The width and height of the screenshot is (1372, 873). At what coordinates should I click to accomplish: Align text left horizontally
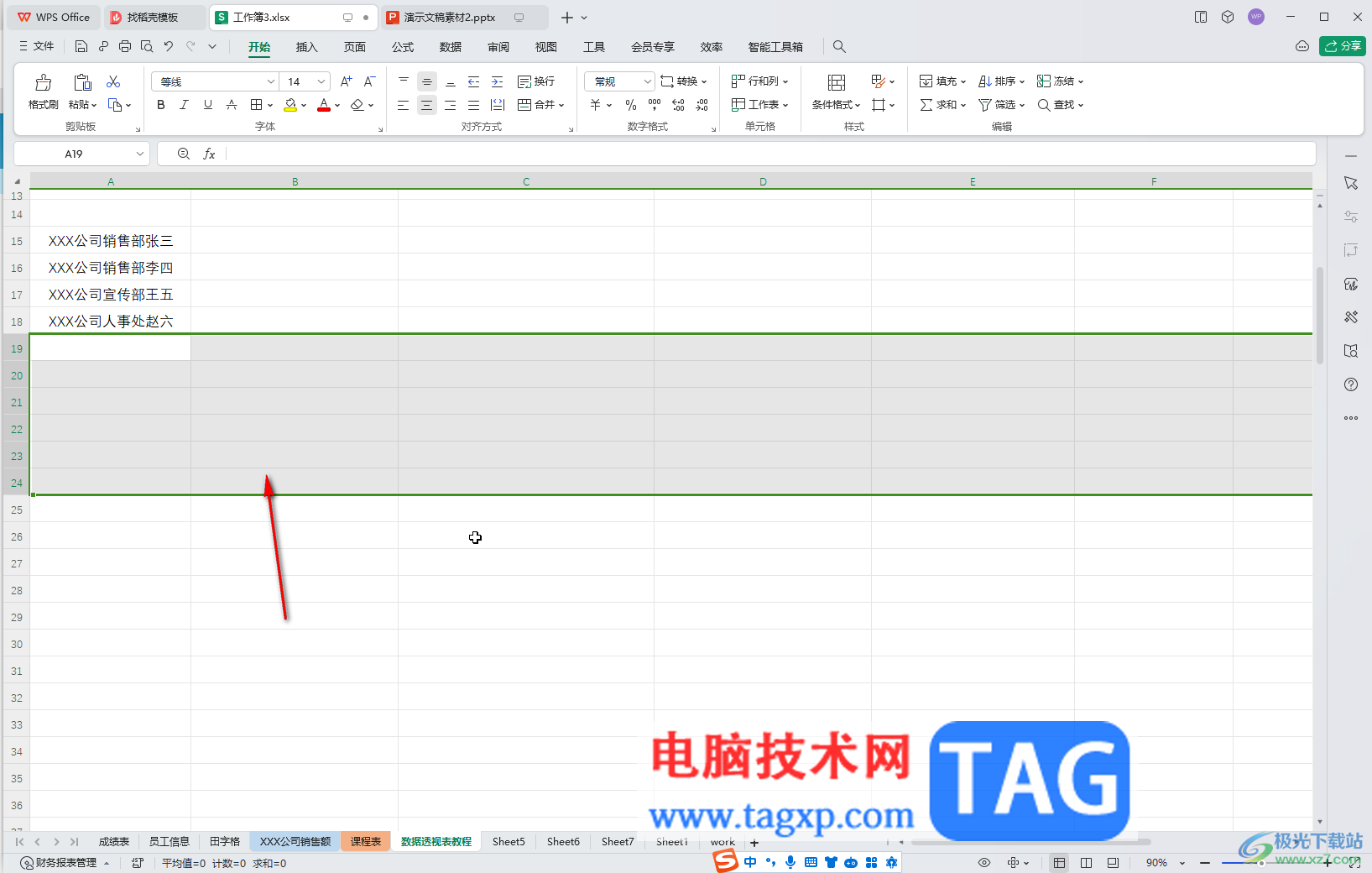point(404,105)
